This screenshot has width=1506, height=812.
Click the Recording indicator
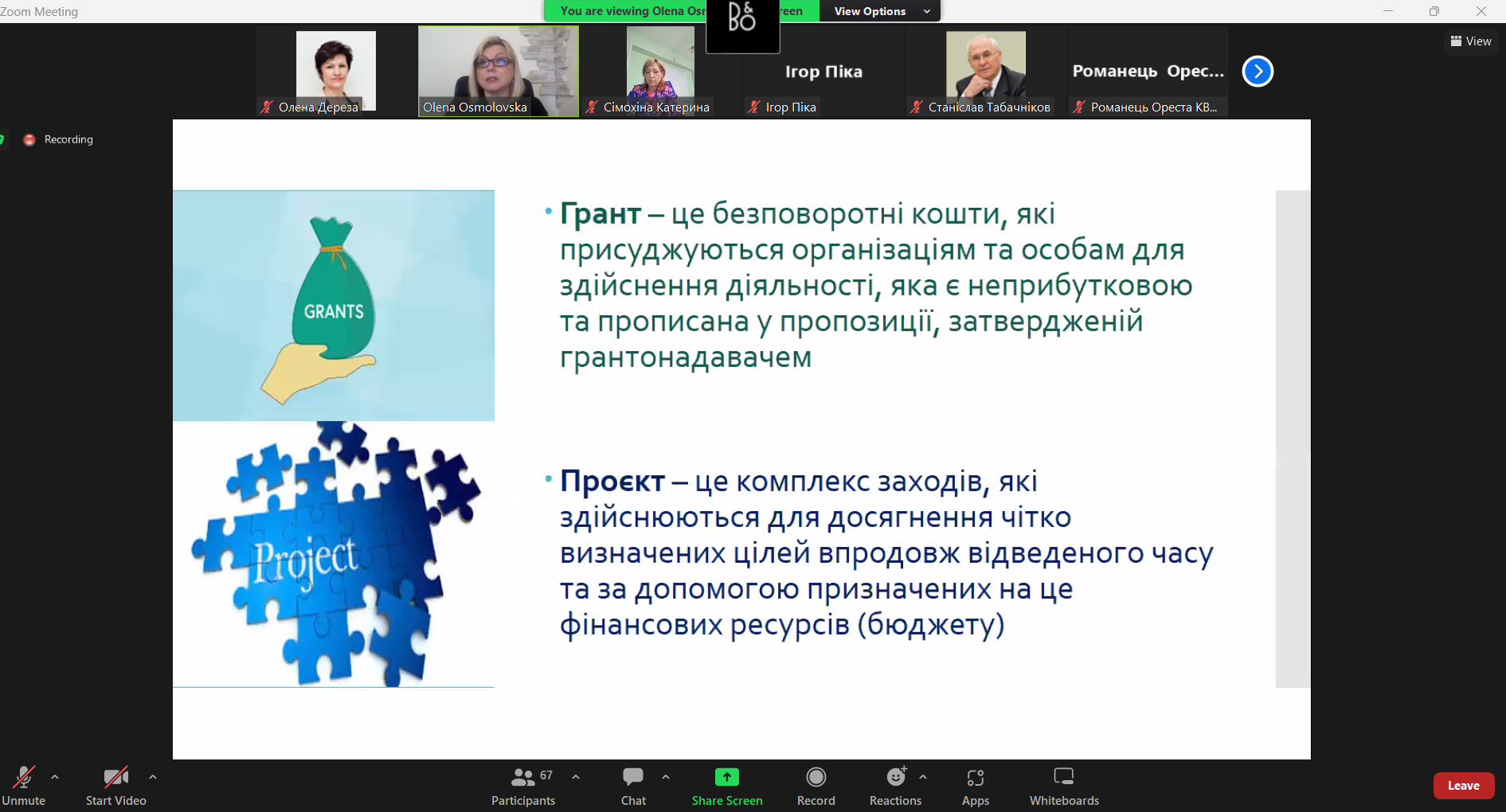59,139
